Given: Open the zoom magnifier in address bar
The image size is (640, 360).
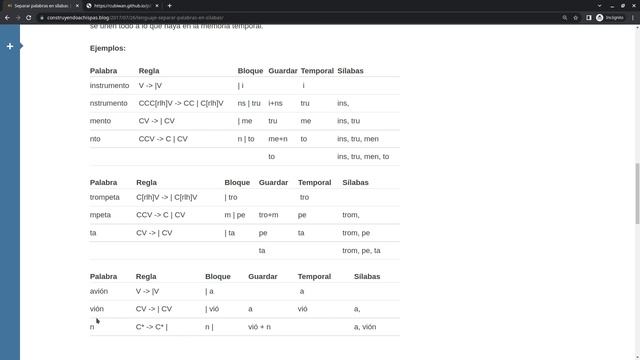Looking at the screenshot, I should (565, 18).
